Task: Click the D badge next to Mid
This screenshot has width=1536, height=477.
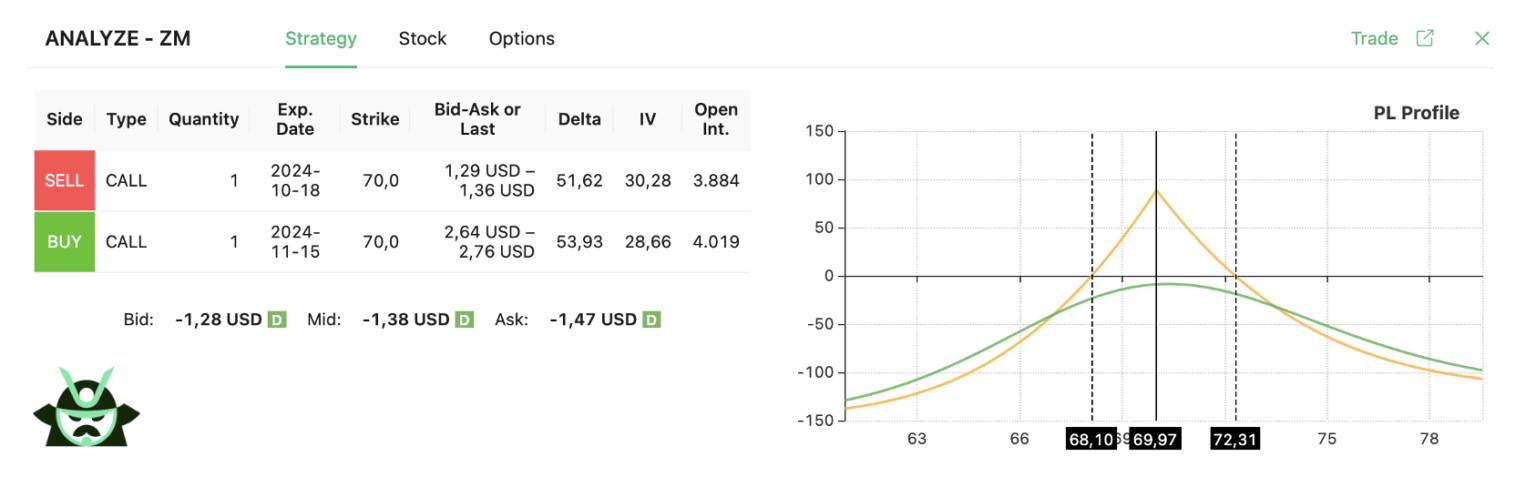Action: (464, 320)
